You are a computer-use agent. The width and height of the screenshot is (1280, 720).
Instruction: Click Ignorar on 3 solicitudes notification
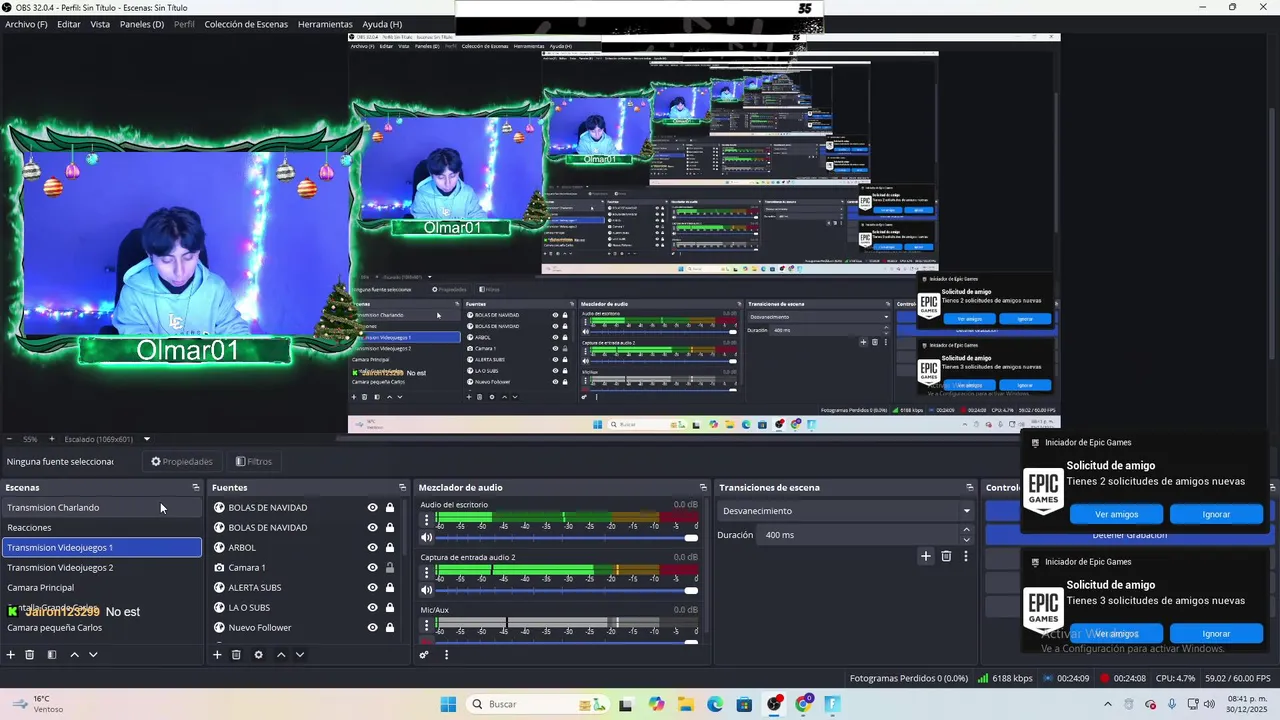point(1216,634)
